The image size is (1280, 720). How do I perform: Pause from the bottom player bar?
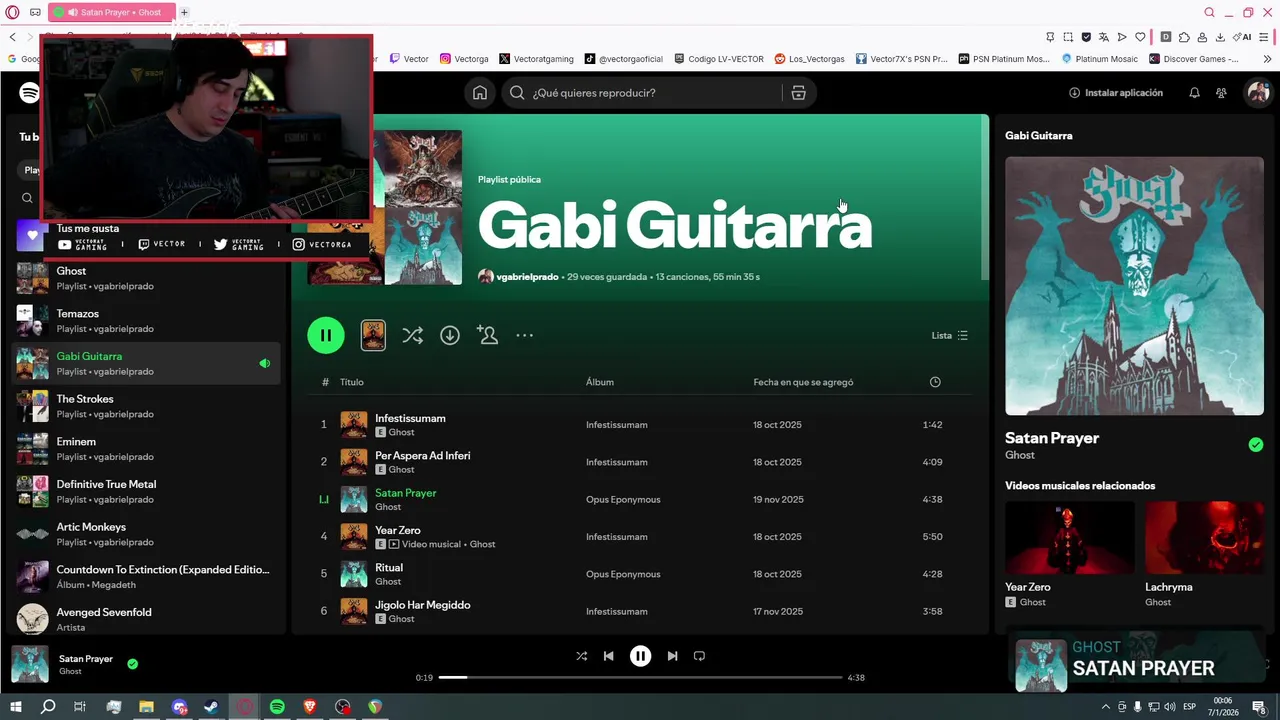(640, 656)
